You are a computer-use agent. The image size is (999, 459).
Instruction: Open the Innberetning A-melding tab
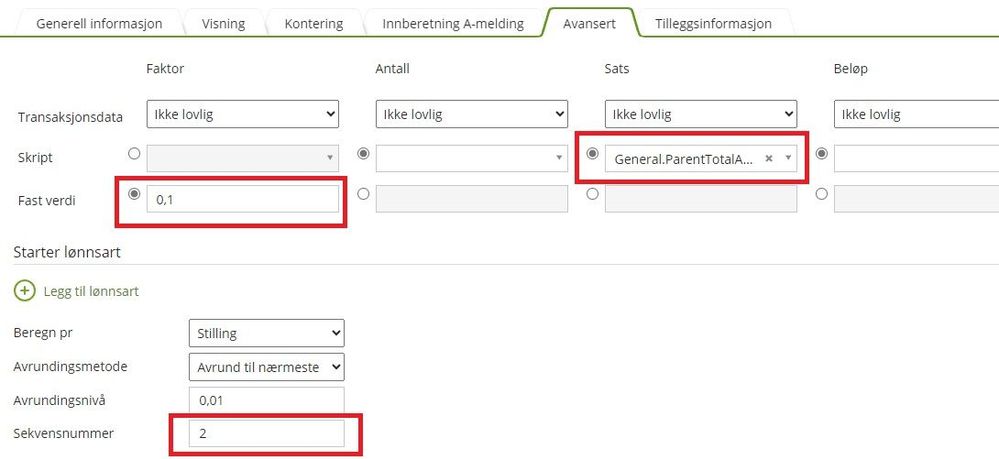(453, 24)
